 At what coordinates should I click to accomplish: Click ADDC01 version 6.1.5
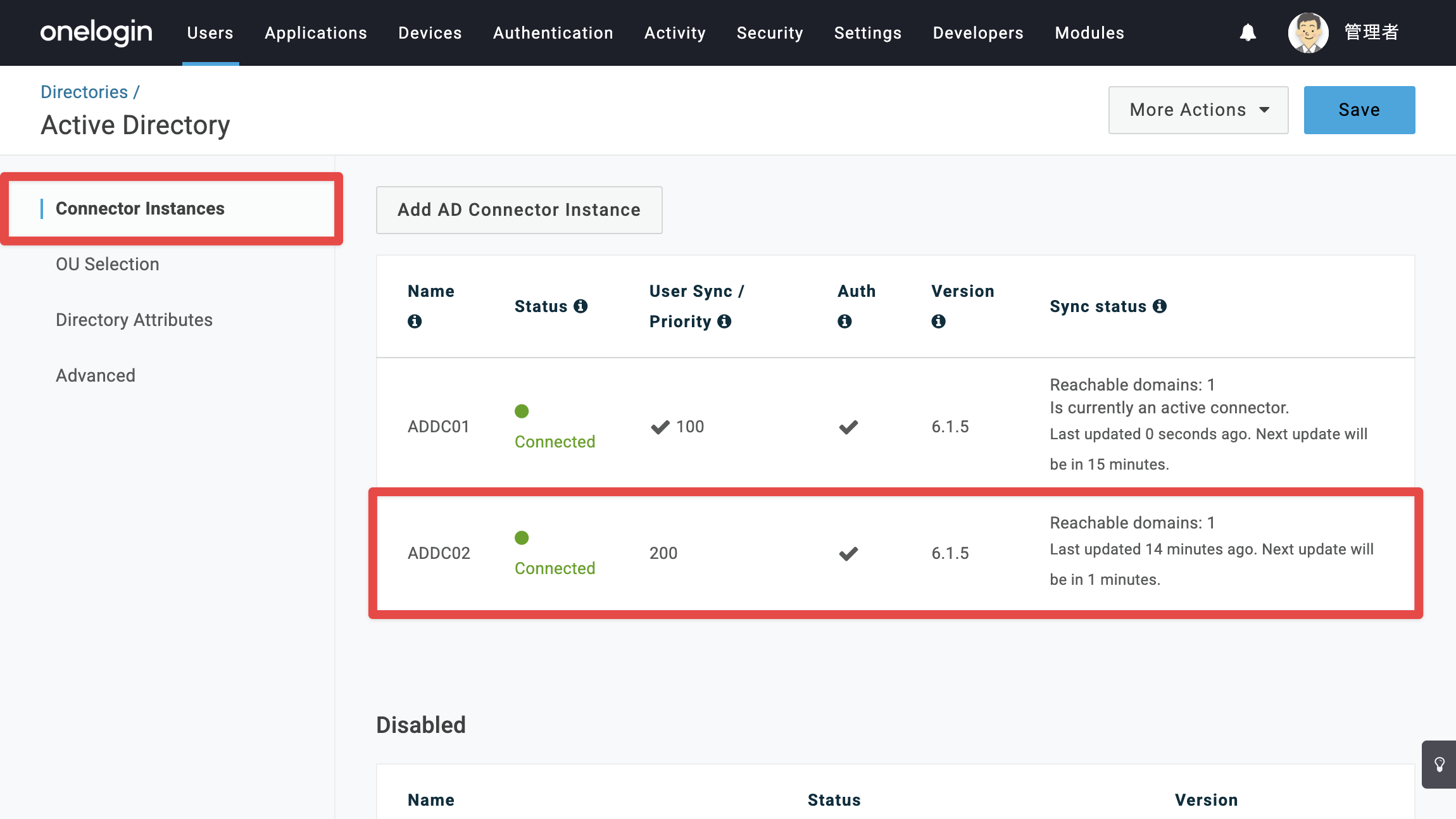[x=950, y=427]
